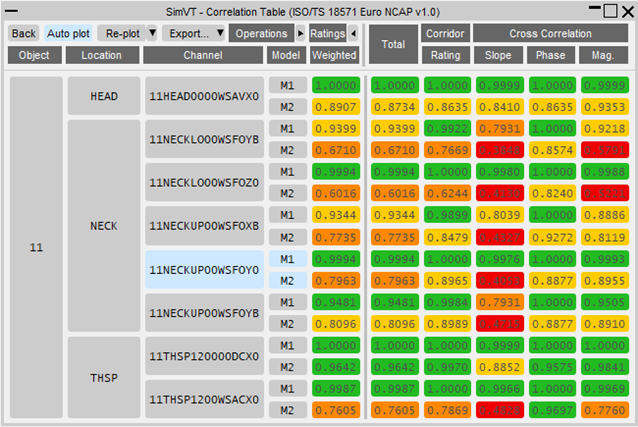Screen dimensions: 638x427
Task: Click M2 model for 11HEAD0000WSAVX0
Action: click(x=287, y=107)
